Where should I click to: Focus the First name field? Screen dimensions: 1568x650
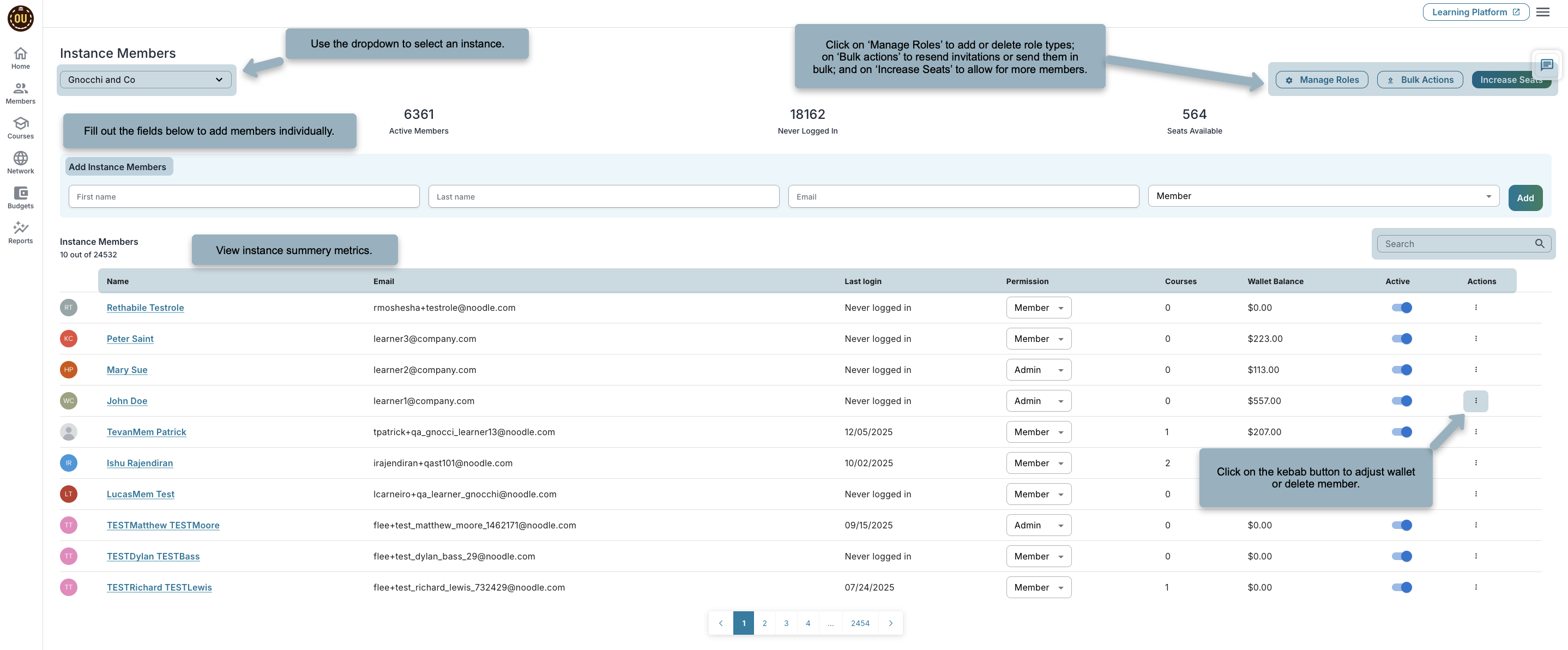click(x=244, y=196)
